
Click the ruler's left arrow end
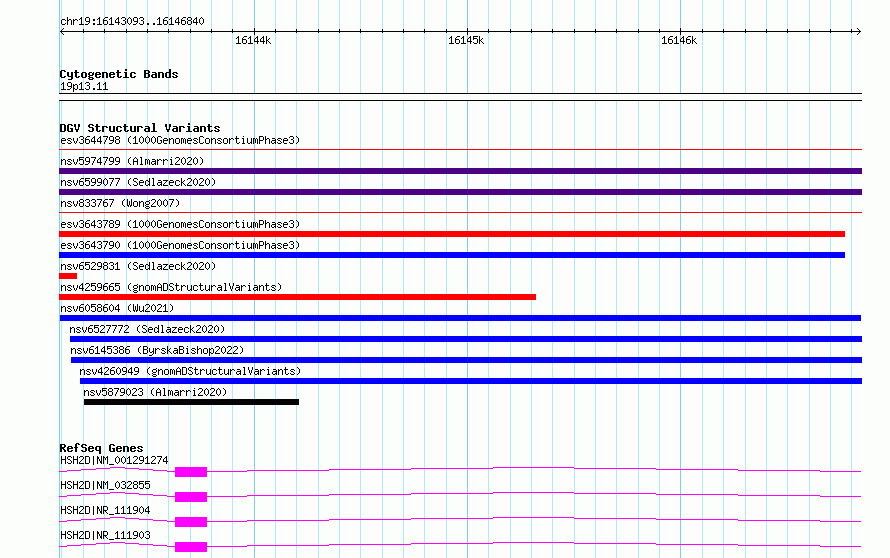click(62, 32)
